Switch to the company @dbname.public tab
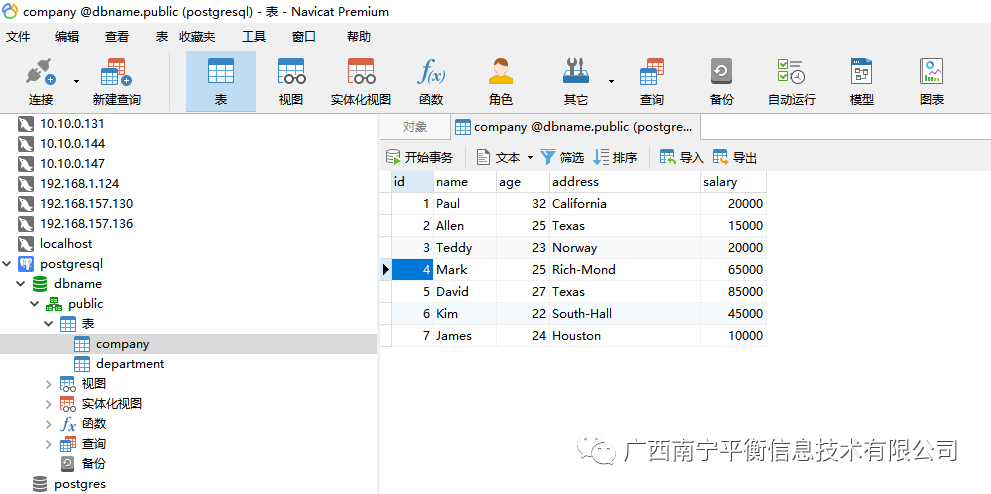 pos(575,127)
